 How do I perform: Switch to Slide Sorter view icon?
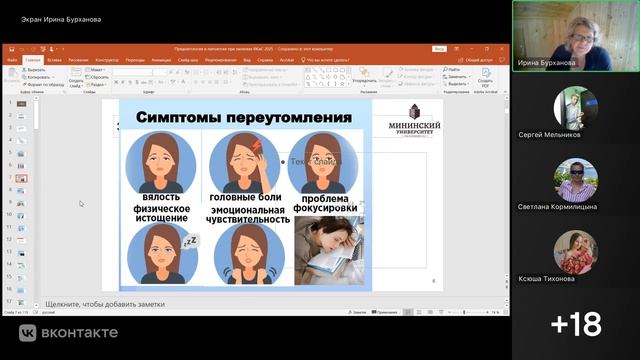pos(419,312)
